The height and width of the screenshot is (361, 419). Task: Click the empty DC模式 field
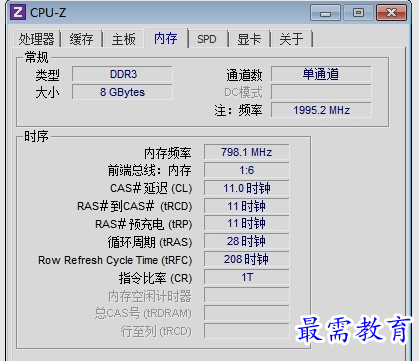click(x=321, y=92)
